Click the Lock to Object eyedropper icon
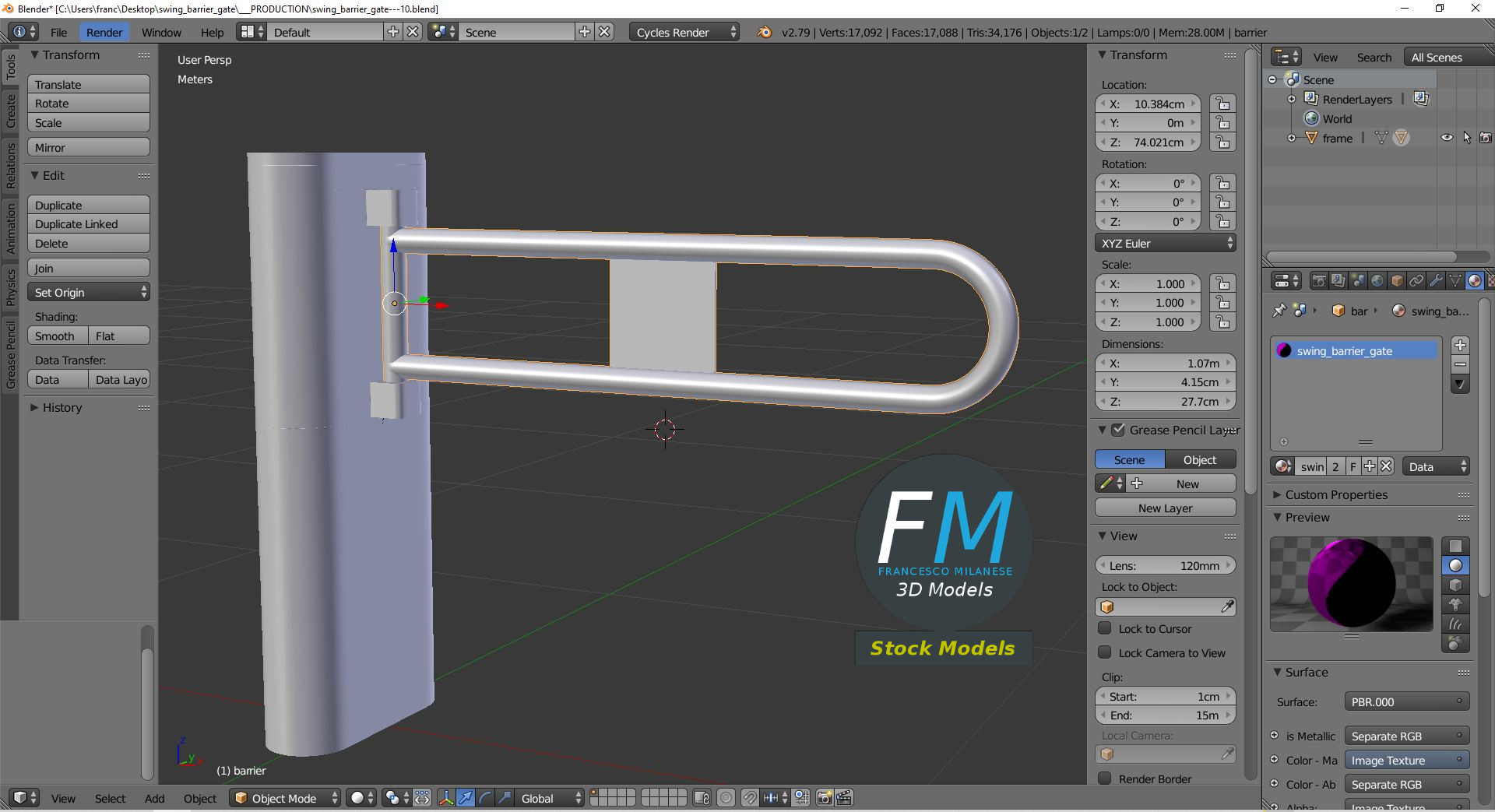Image resolution: width=1495 pixels, height=812 pixels. [1227, 606]
